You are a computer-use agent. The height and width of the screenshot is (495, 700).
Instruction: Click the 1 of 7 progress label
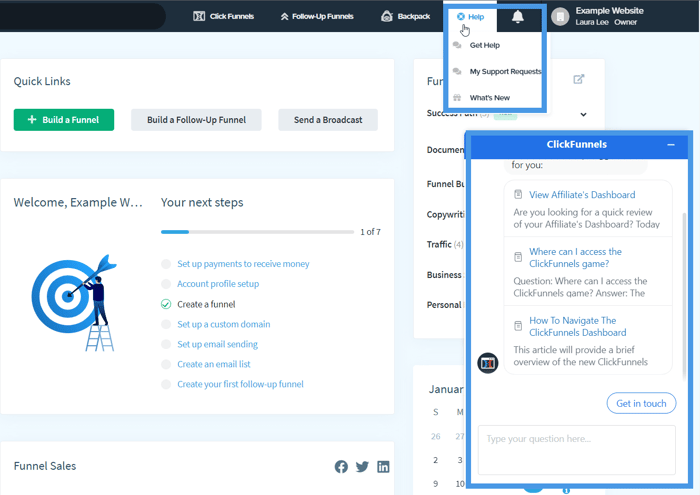370,232
